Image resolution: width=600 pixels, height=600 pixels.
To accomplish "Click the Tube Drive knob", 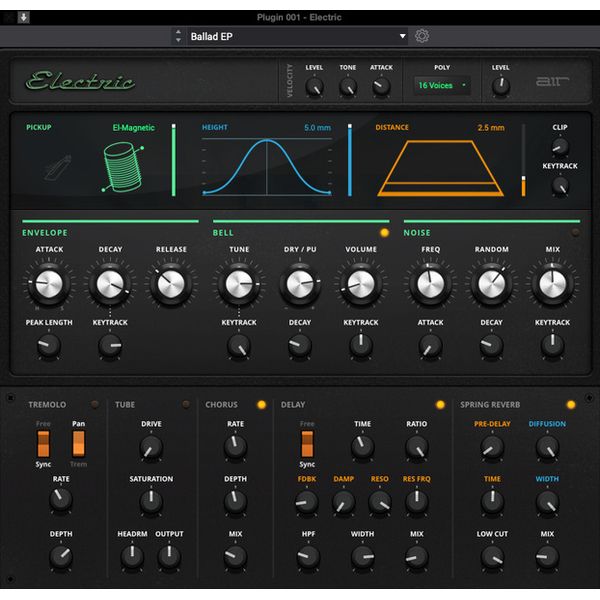I will pos(151,448).
